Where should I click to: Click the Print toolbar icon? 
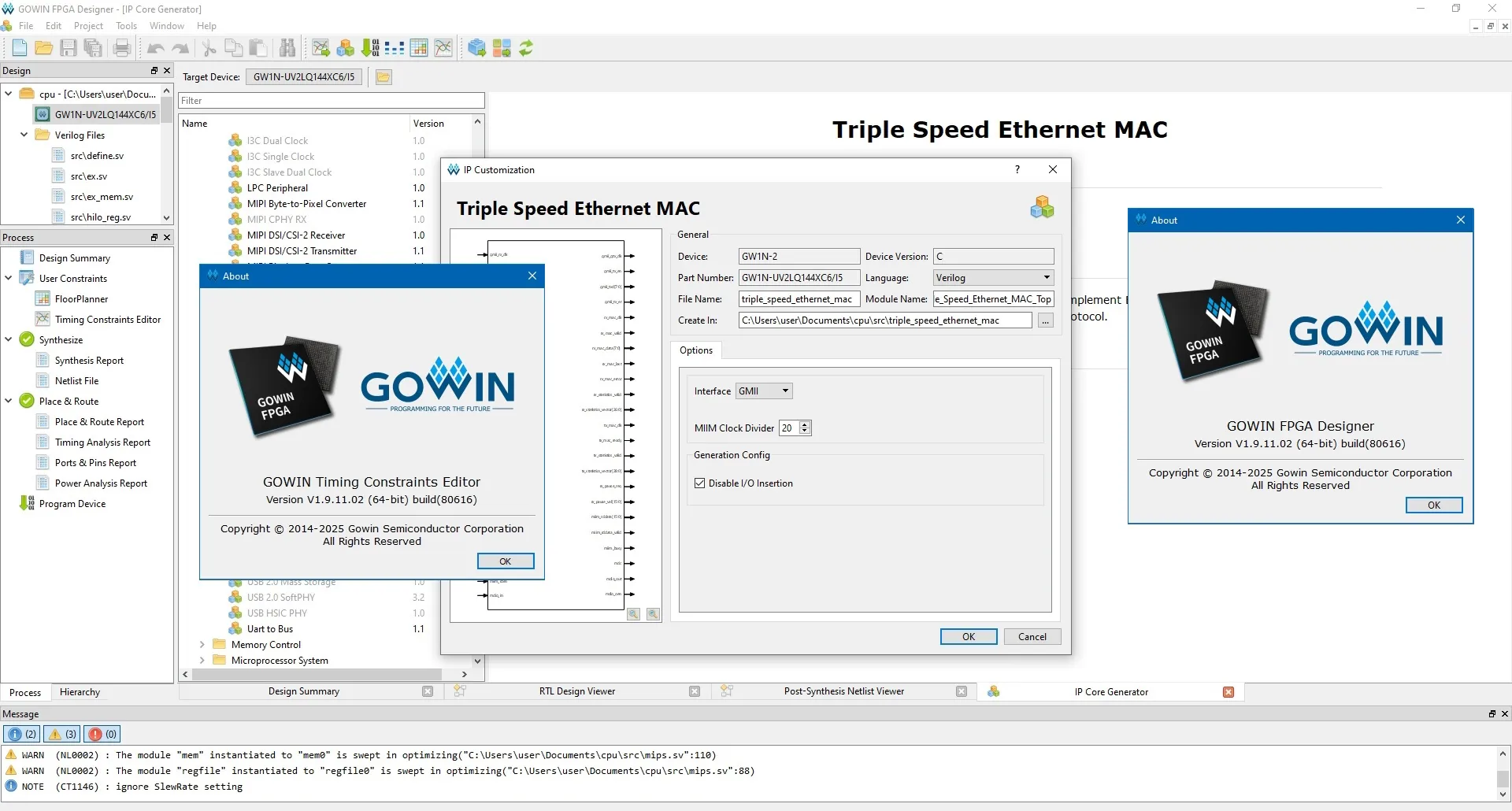(x=122, y=48)
